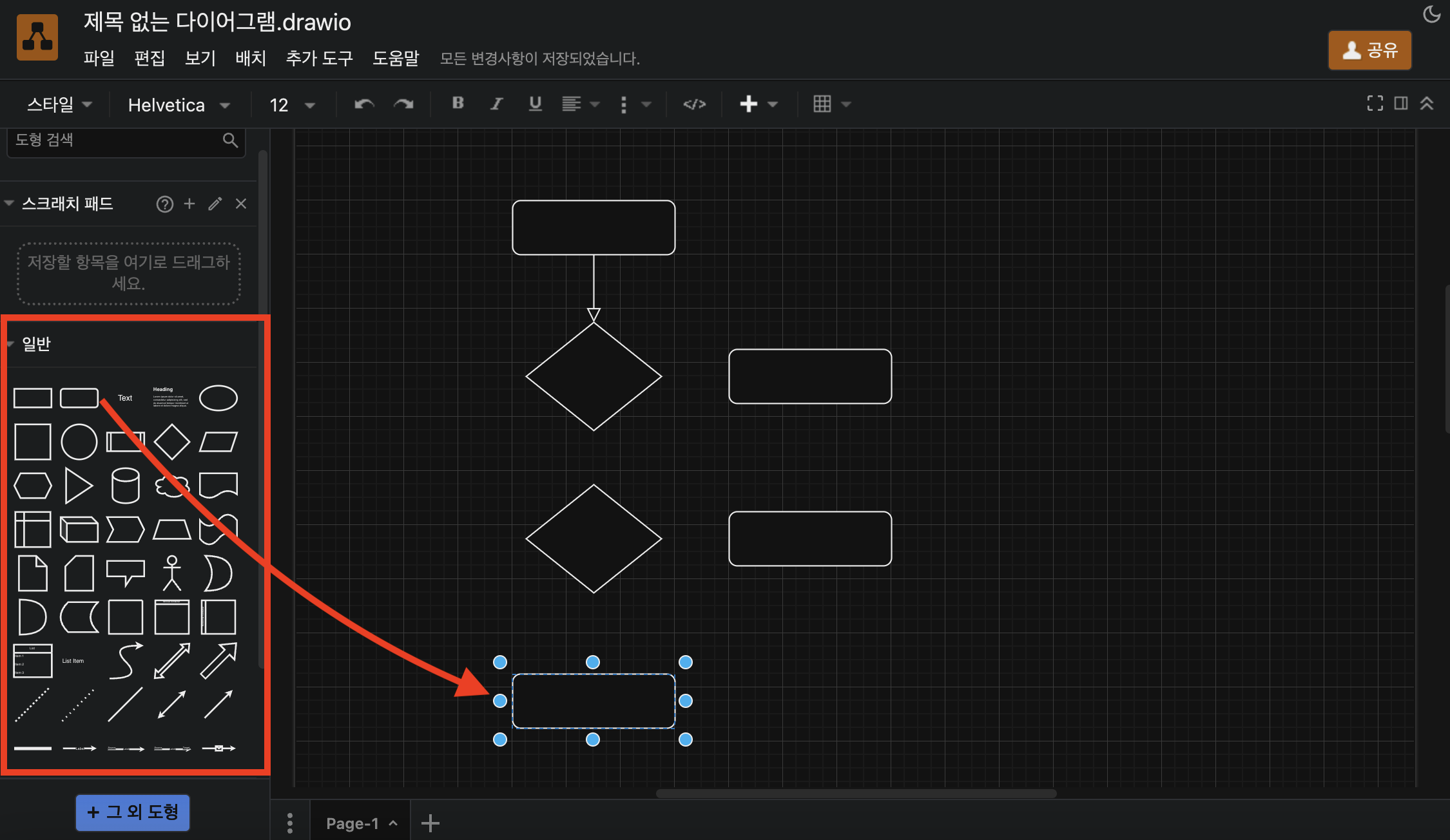This screenshot has width=1450, height=840.
Task: Click the diagram title 제목 없는 다이어그램.drawio
Action: point(217,22)
